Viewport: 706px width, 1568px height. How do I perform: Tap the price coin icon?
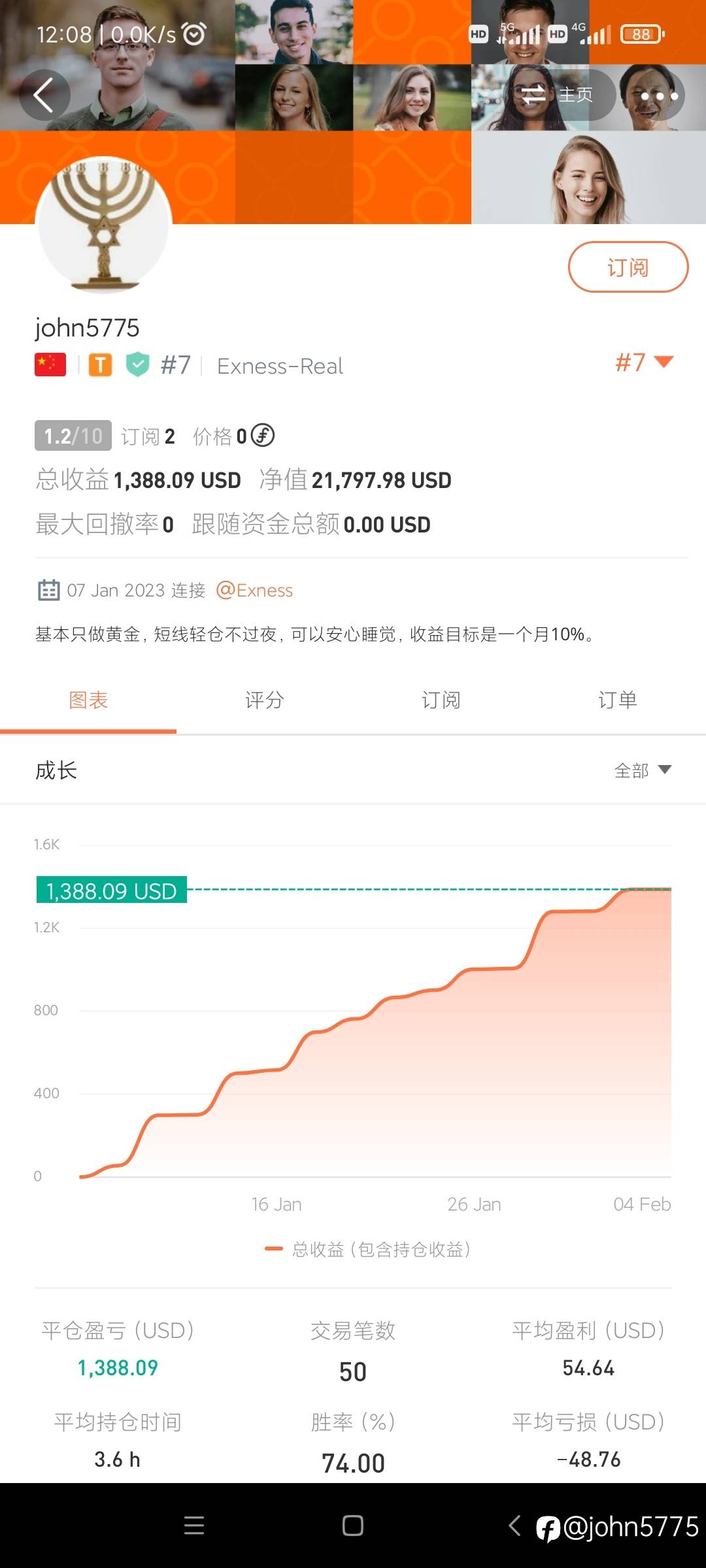(x=263, y=435)
